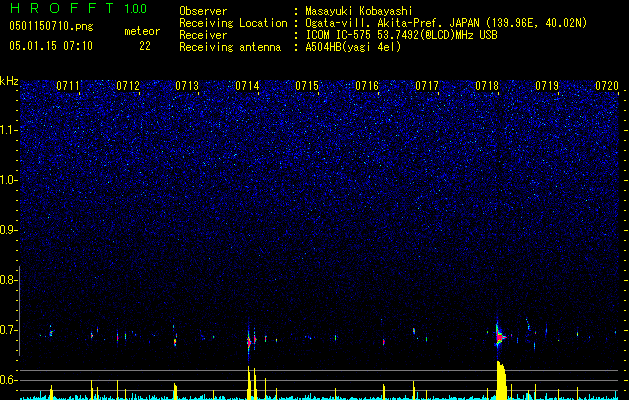629x400 pixels.
Task: Click the meteor count label
Action: pos(142,31)
